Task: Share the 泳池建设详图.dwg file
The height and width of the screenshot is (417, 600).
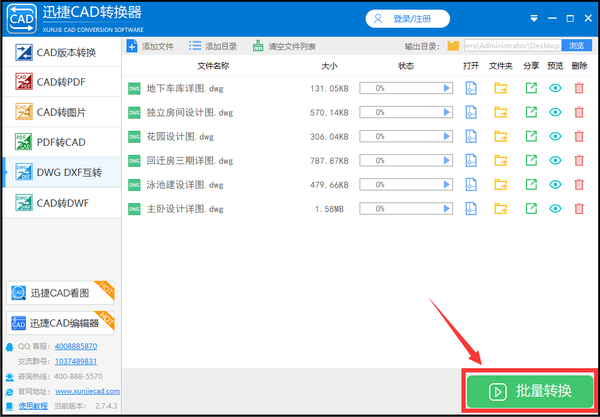Action: (x=531, y=185)
